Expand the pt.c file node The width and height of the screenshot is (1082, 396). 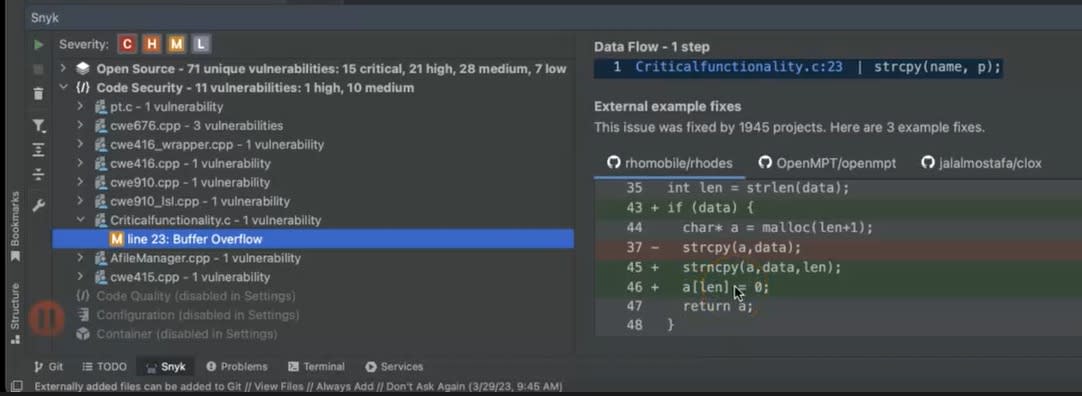[x=80, y=107]
